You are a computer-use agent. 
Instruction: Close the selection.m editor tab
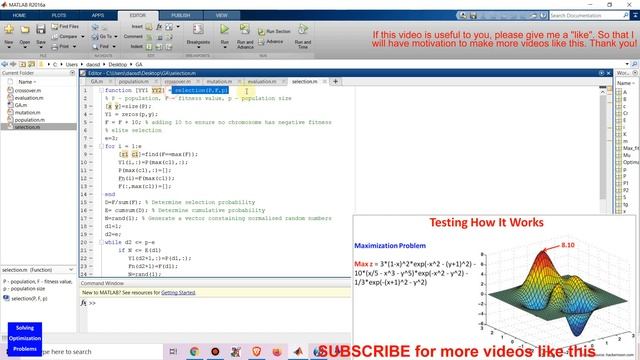click(325, 82)
